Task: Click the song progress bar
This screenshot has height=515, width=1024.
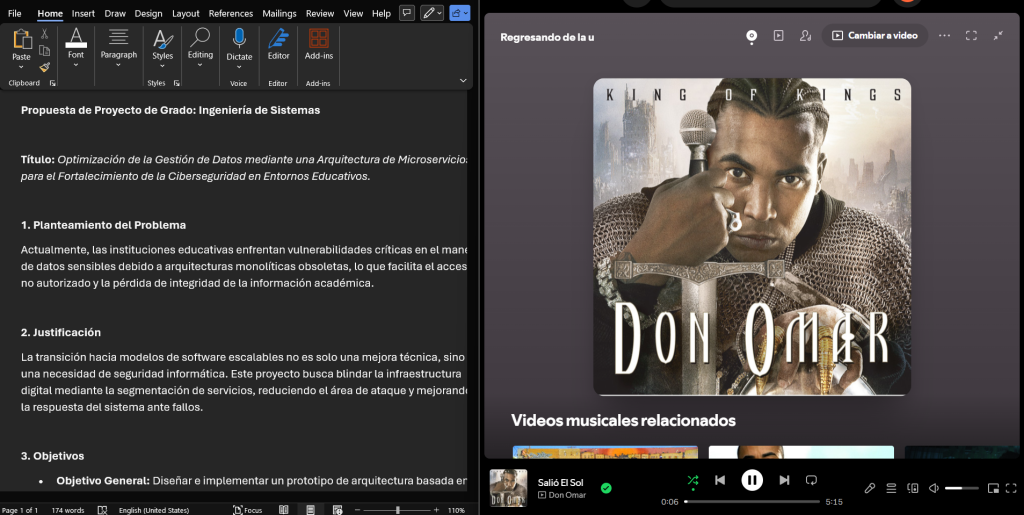Action: point(752,501)
